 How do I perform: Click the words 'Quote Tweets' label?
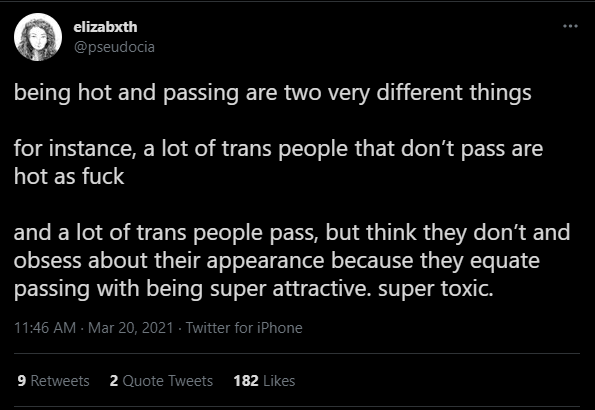168,381
